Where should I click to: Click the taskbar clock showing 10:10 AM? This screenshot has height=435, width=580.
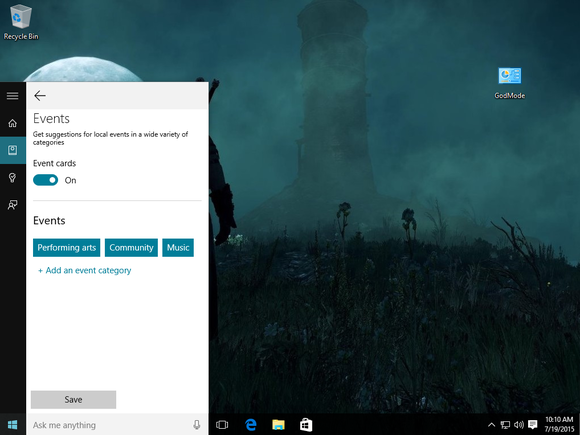pos(559,424)
